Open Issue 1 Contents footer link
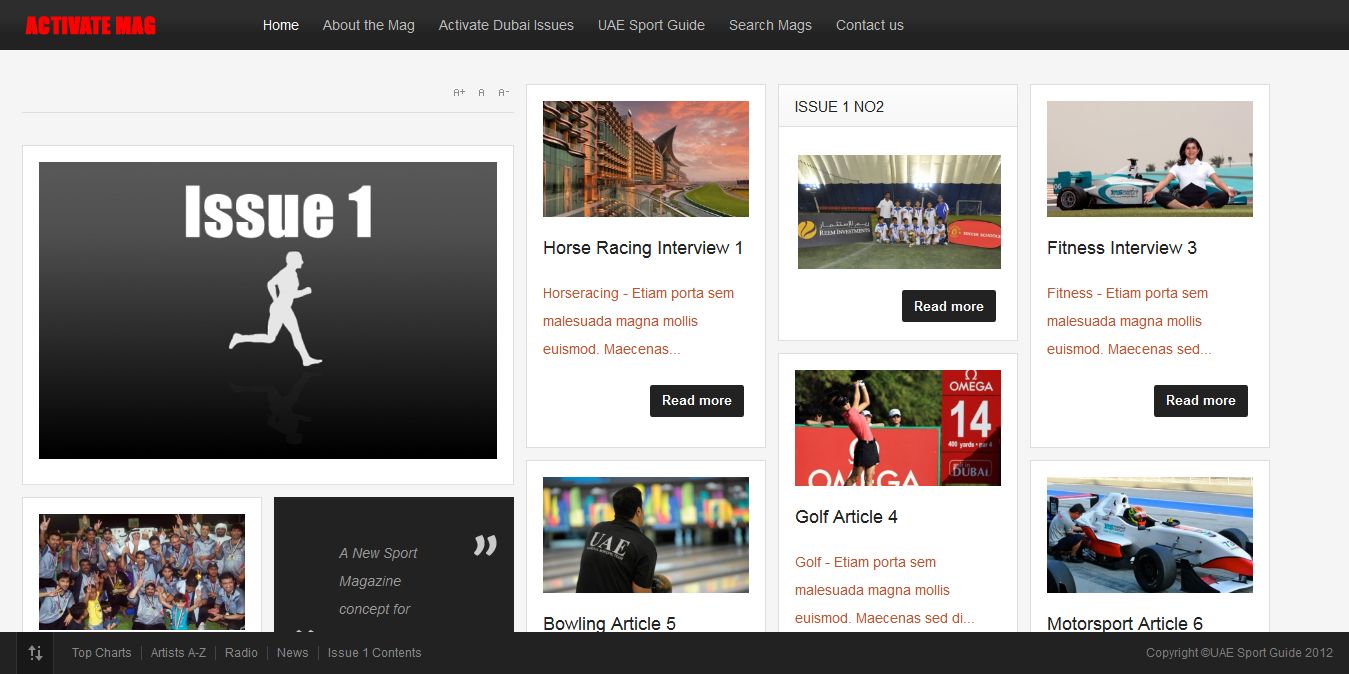Screen dimensions: 1349x674 tap(374, 653)
